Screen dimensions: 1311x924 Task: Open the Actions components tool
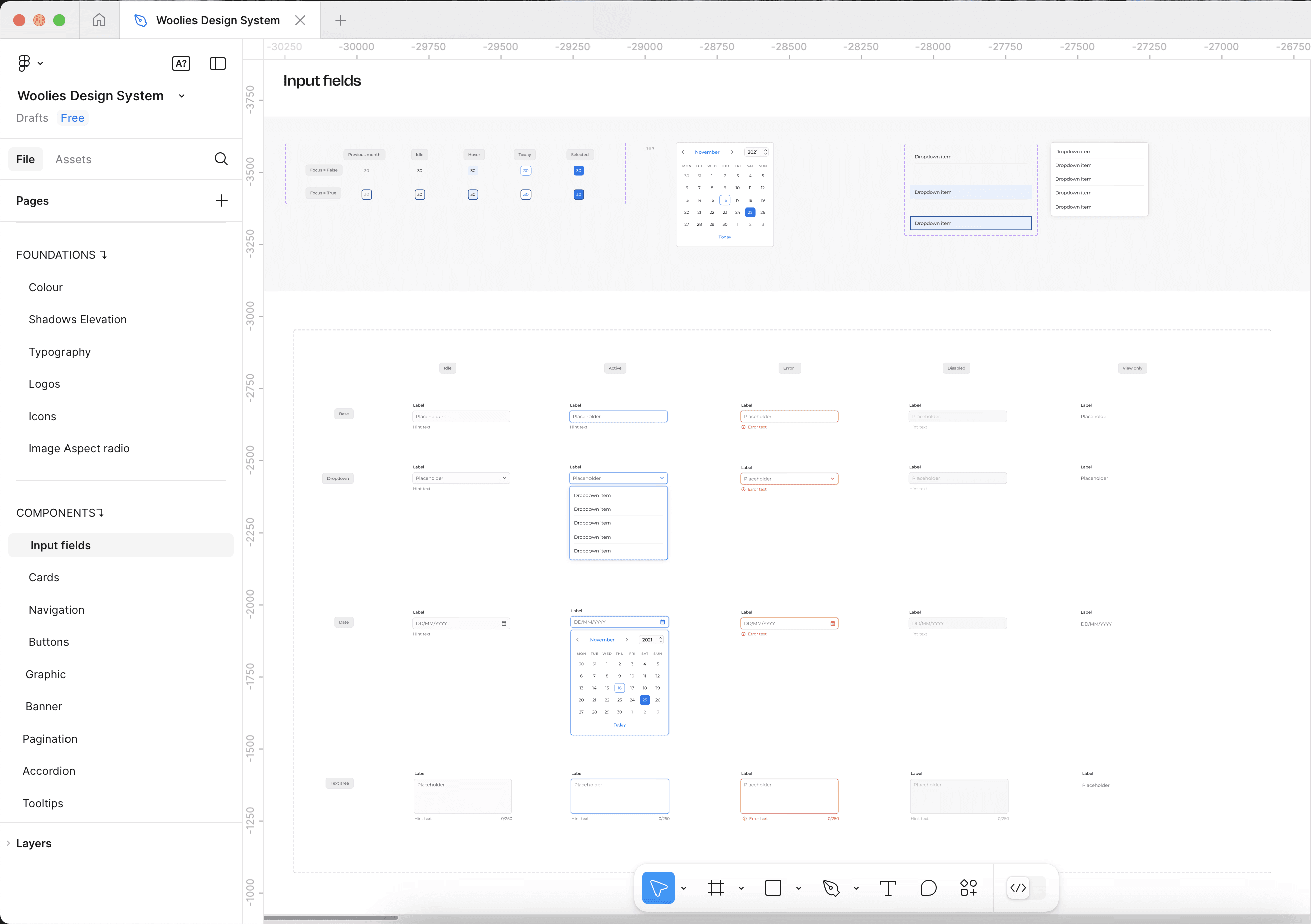(968, 888)
